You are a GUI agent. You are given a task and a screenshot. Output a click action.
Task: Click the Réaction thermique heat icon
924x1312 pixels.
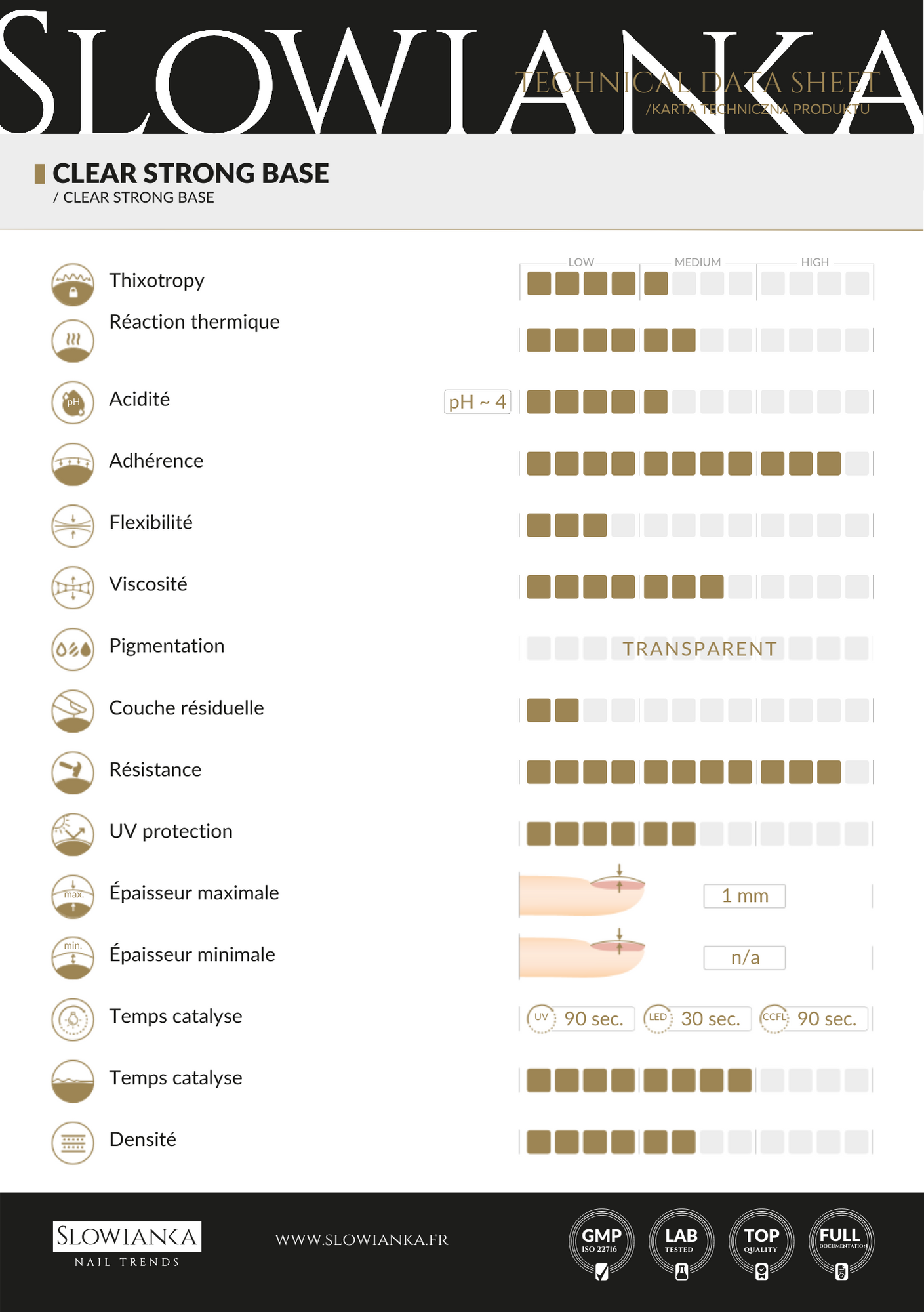coord(73,341)
